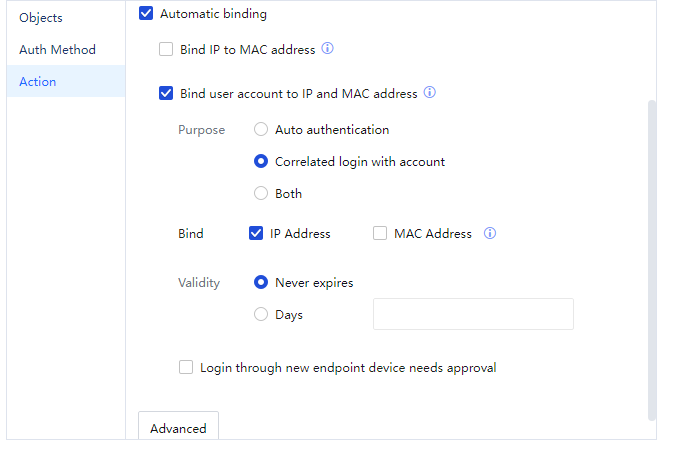Click info icon next to Bind user account option

(x=430, y=93)
